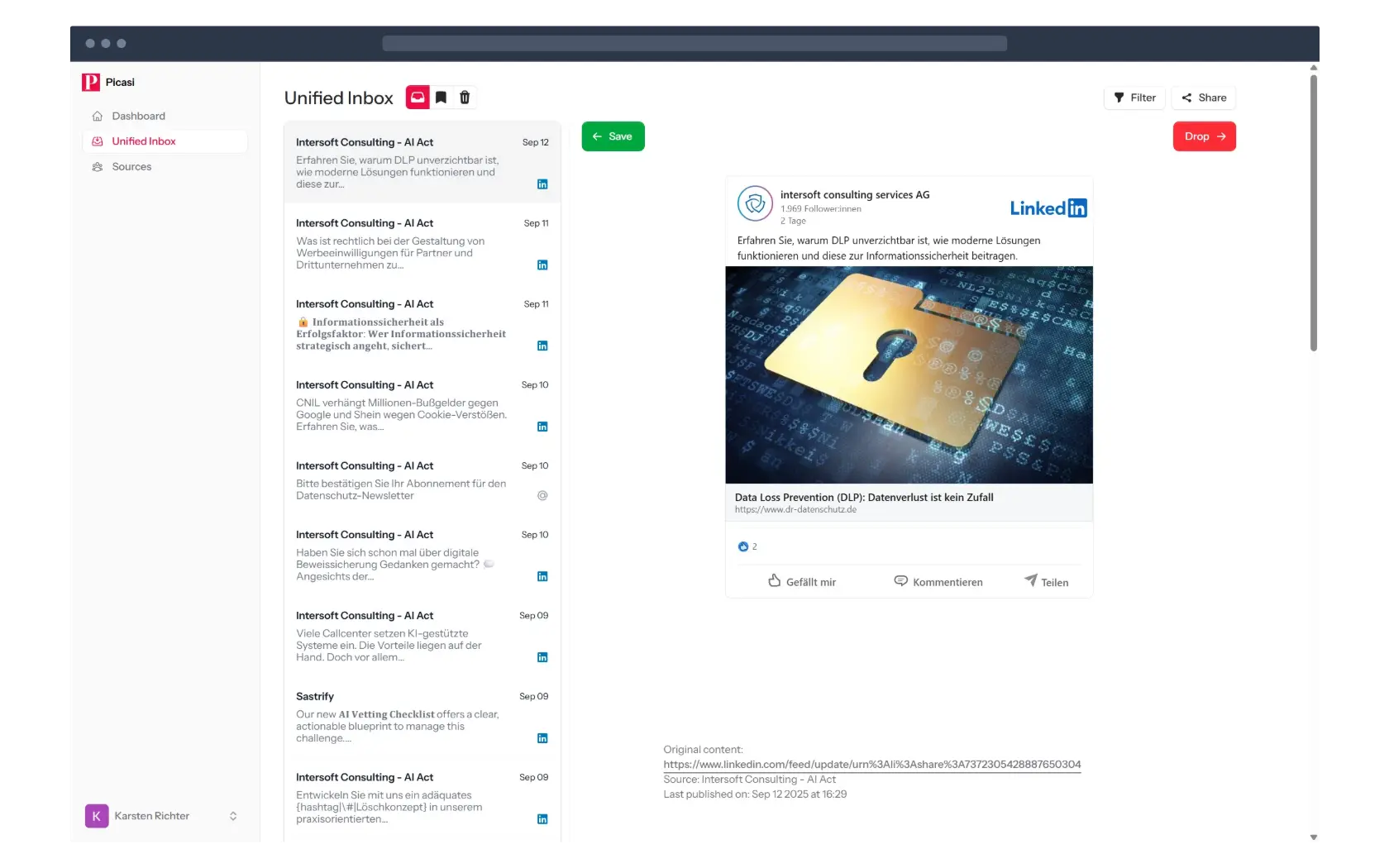Click email at-sign icon on Newsletter message
Screen dimensions: 1389x868
point(542,496)
